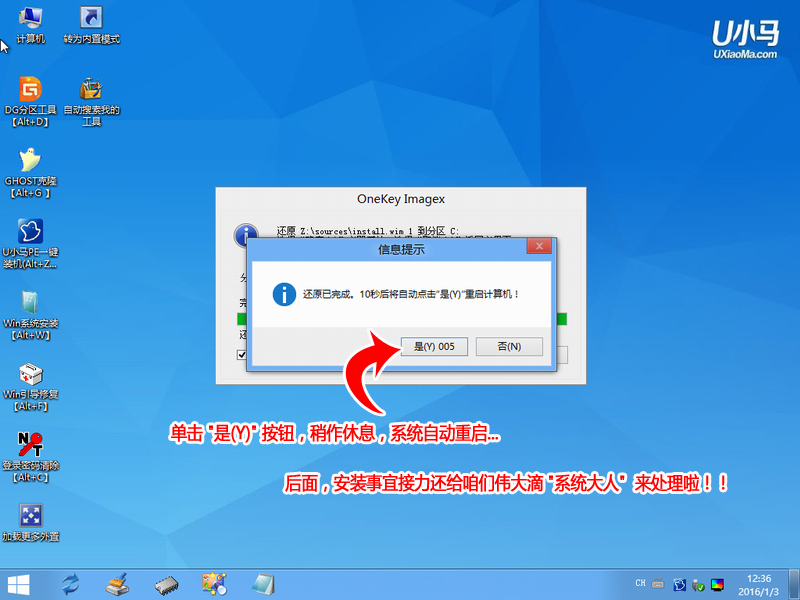Open the USB safely-remove tray icon
Viewport: 800px width, 600px height.
tap(696, 584)
